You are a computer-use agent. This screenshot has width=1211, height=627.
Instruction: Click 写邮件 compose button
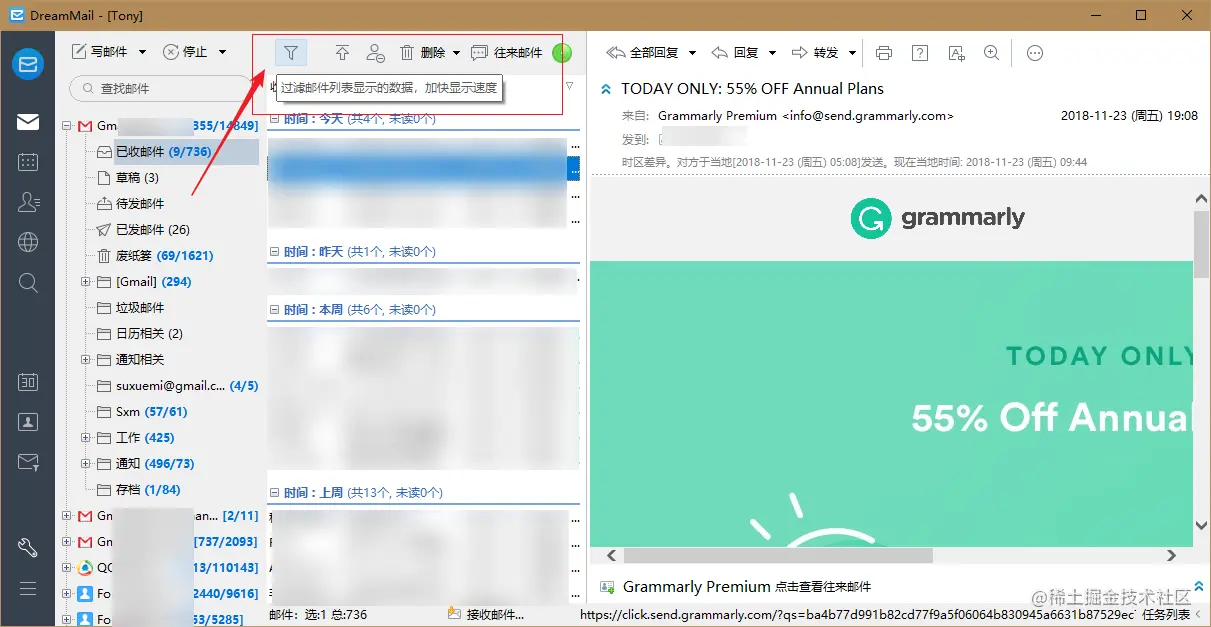click(x=100, y=52)
